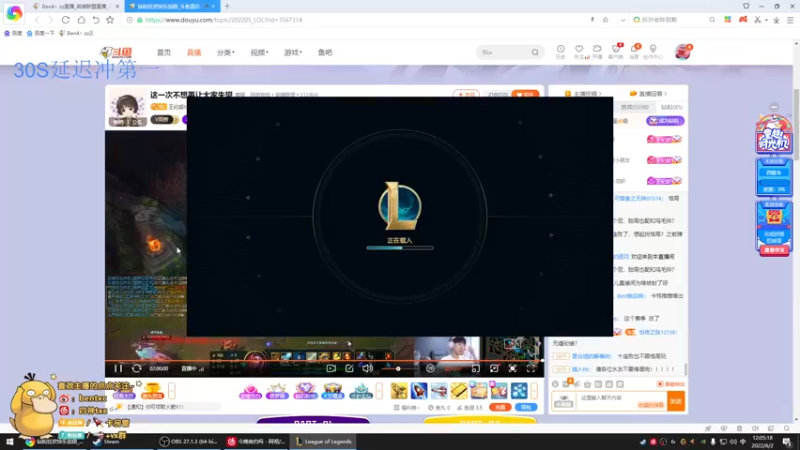Screen dimensions: 800x450
Task: Go to the browser home page icon
Action: [81, 20]
